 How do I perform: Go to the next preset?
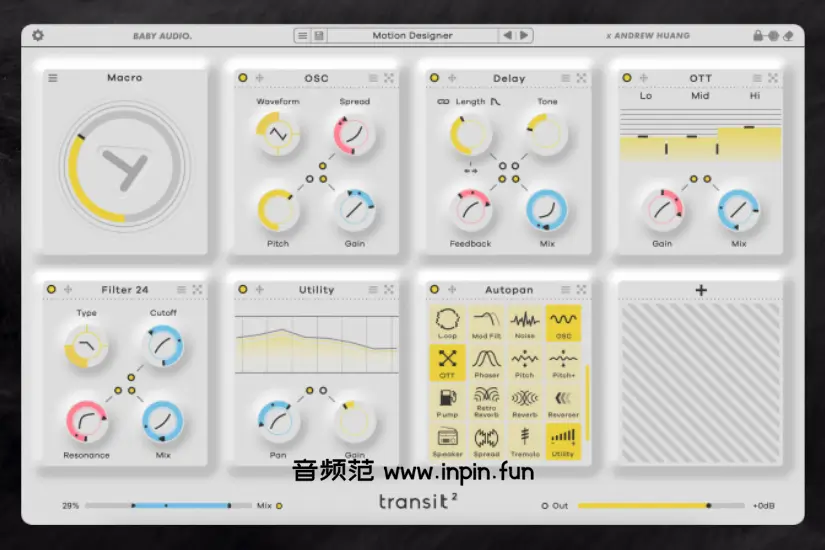[524, 35]
